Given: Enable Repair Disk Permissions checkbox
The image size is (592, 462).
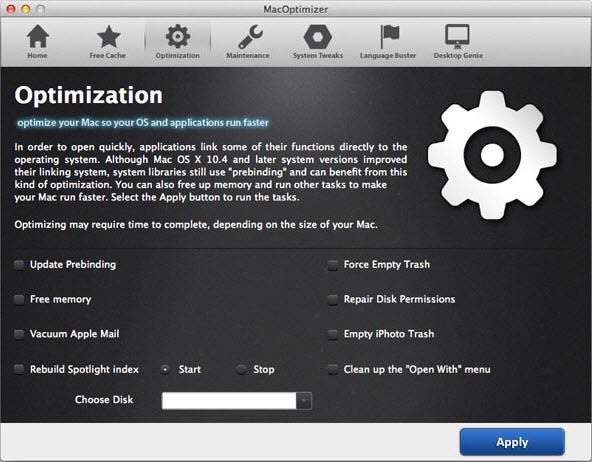Looking at the screenshot, I should tap(333, 300).
